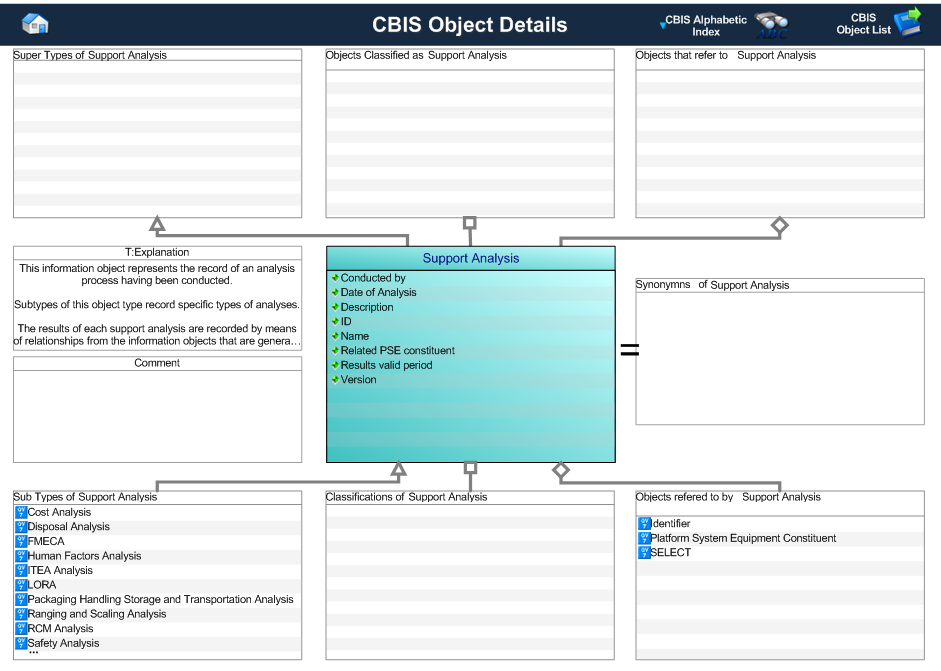
Task: Click the CBIS Object List link text
Action: coord(864,24)
